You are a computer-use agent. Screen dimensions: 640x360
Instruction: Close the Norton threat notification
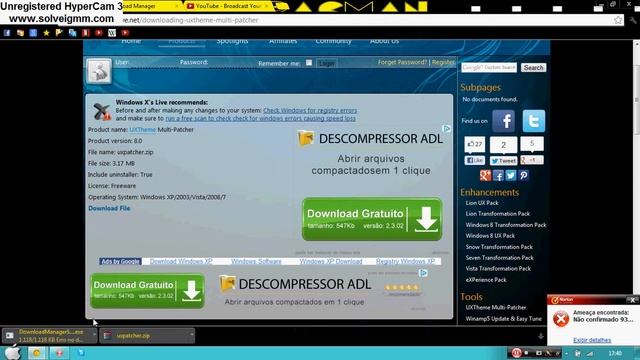(x=632, y=300)
